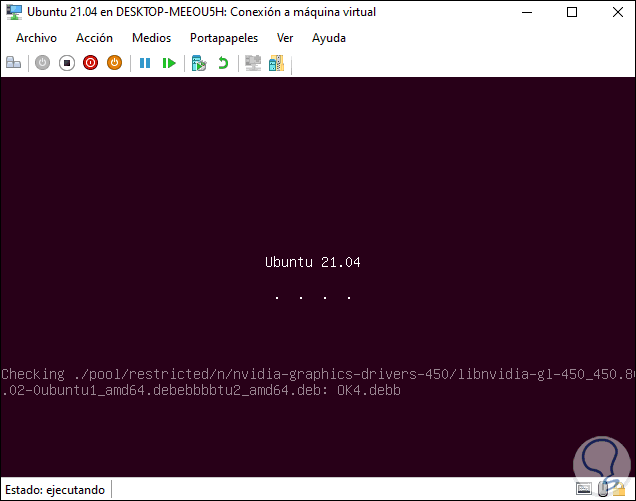Click the green Reset play icon
Screen dimensions: 636x501
(169, 63)
